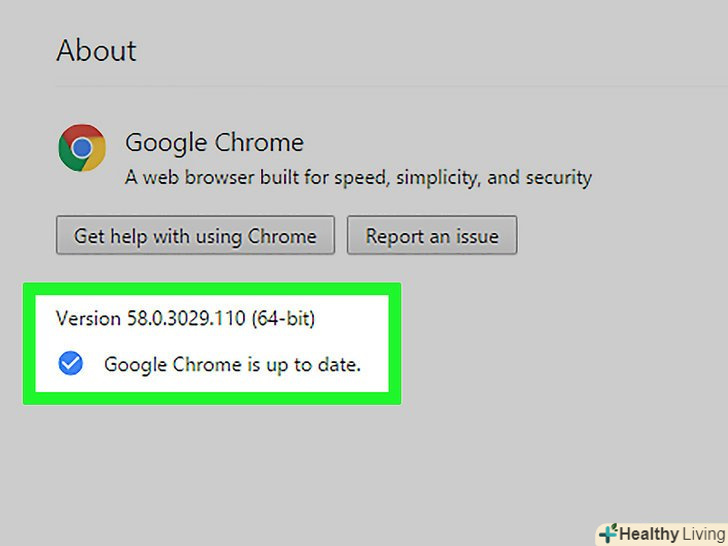Click the blue up-to-date checkmark icon
This screenshot has width=728, height=546.
(x=70, y=363)
